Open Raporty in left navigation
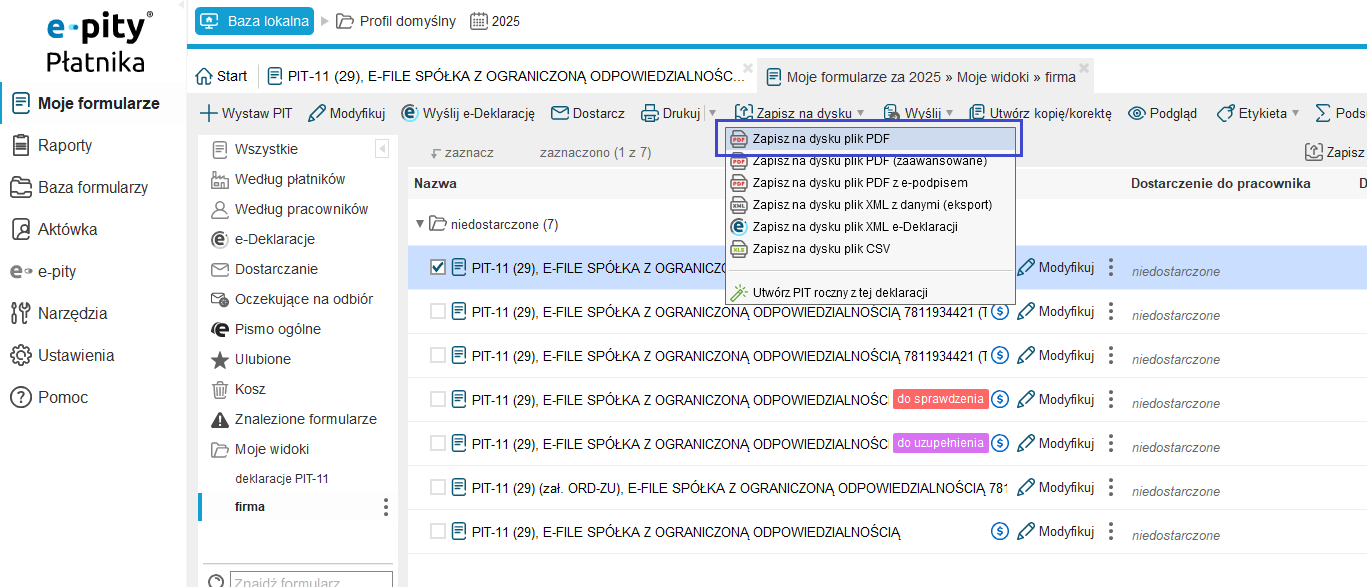This screenshot has width=1367, height=587. [65, 145]
